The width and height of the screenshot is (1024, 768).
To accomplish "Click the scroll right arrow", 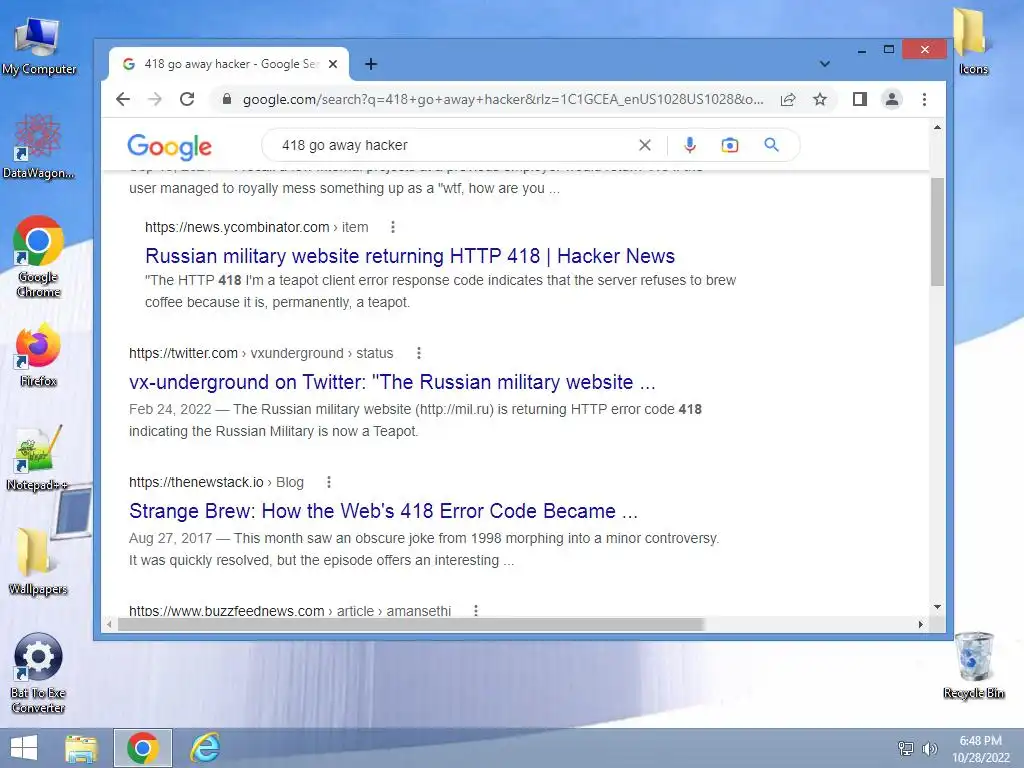I will [x=920, y=624].
